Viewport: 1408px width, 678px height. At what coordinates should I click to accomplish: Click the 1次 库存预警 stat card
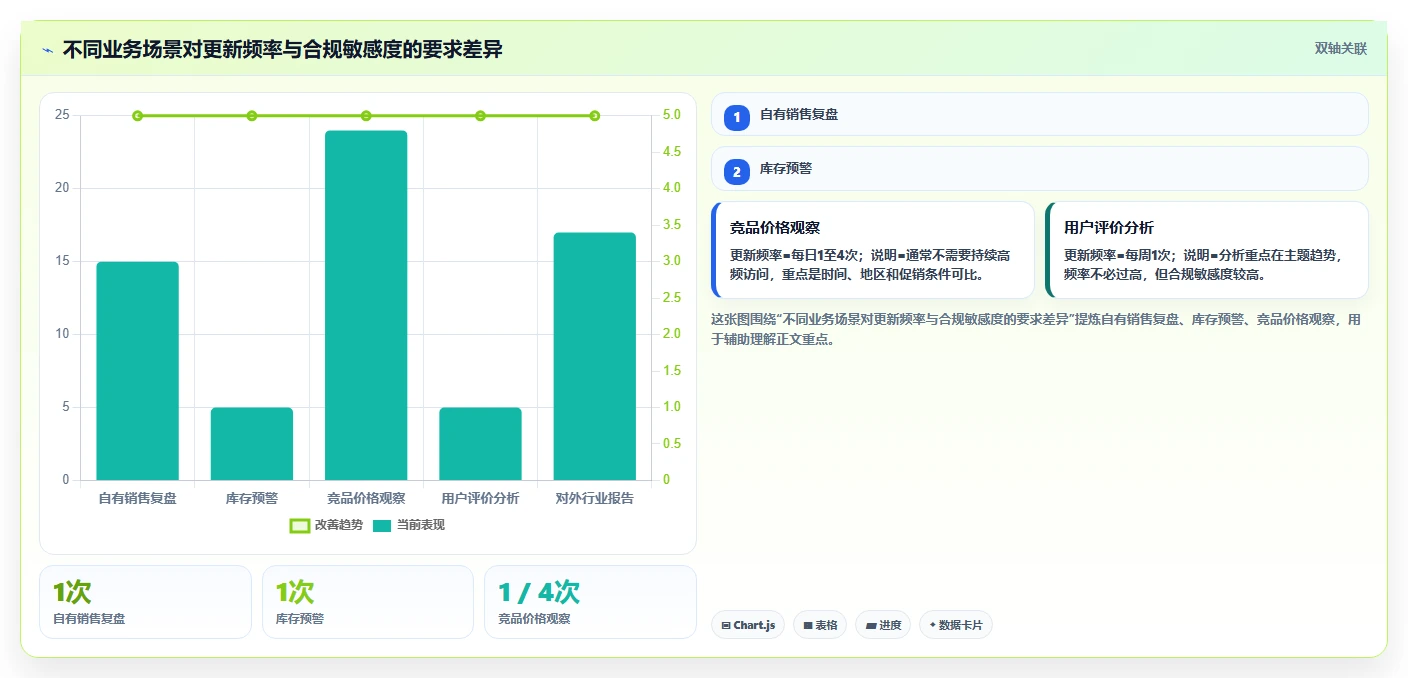point(368,602)
